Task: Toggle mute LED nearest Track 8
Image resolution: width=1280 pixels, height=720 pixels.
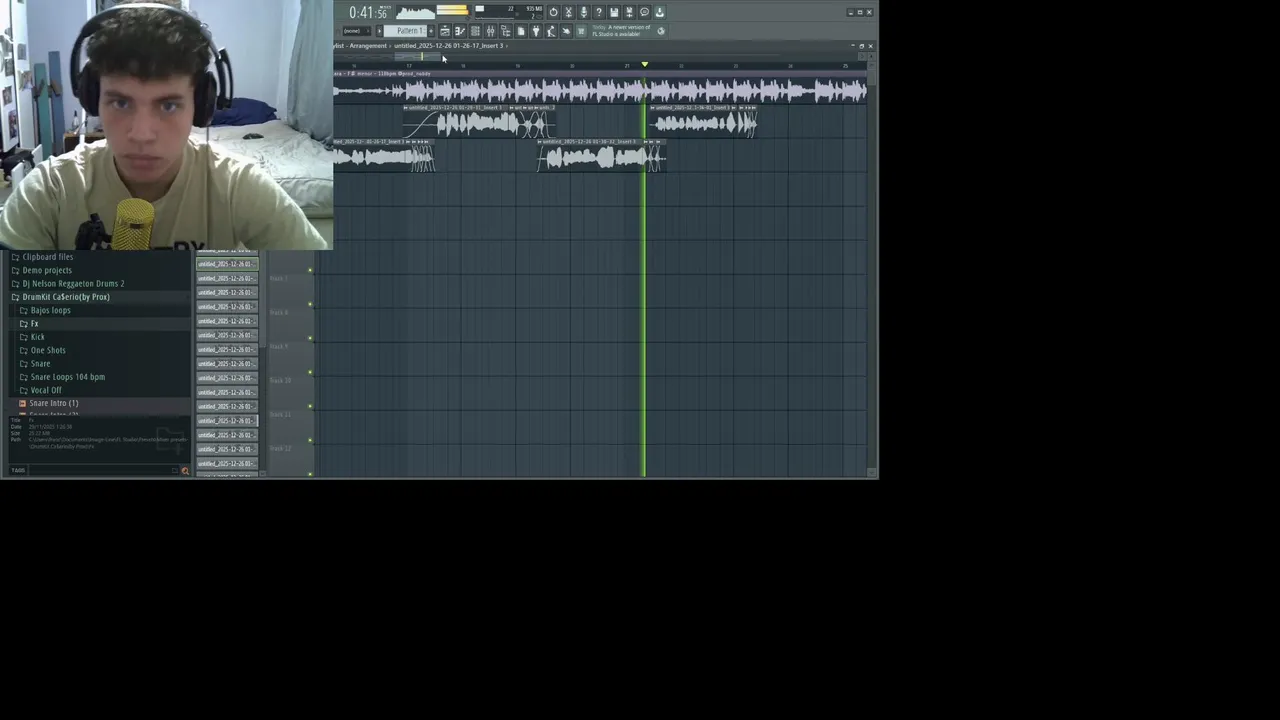Action: pyautogui.click(x=310, y=304)
